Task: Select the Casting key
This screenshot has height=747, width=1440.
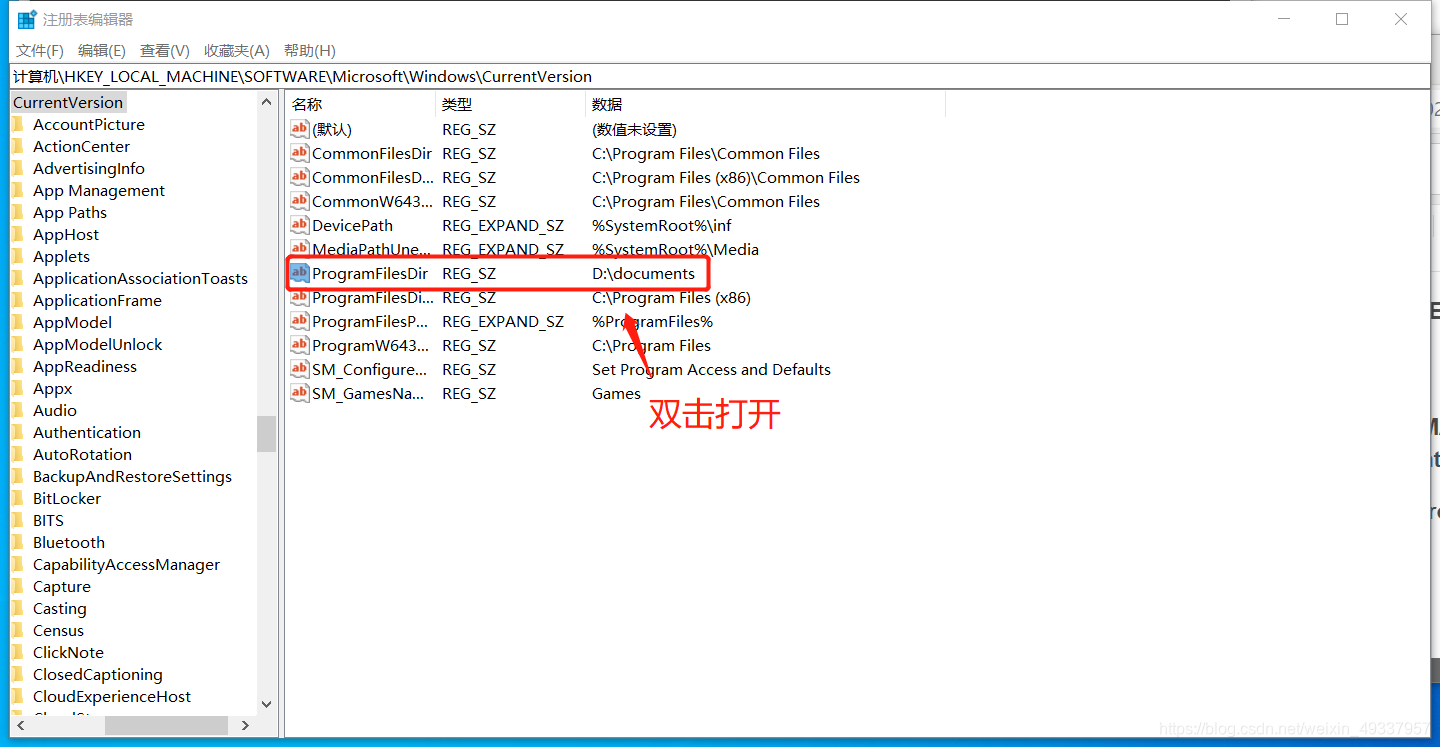Action: [59, 609]
